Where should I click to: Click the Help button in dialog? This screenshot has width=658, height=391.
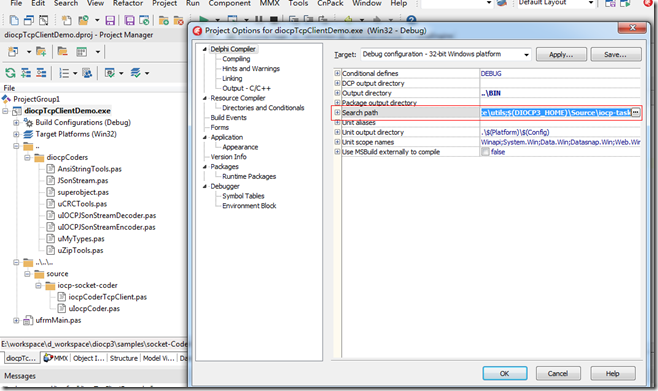613,373
